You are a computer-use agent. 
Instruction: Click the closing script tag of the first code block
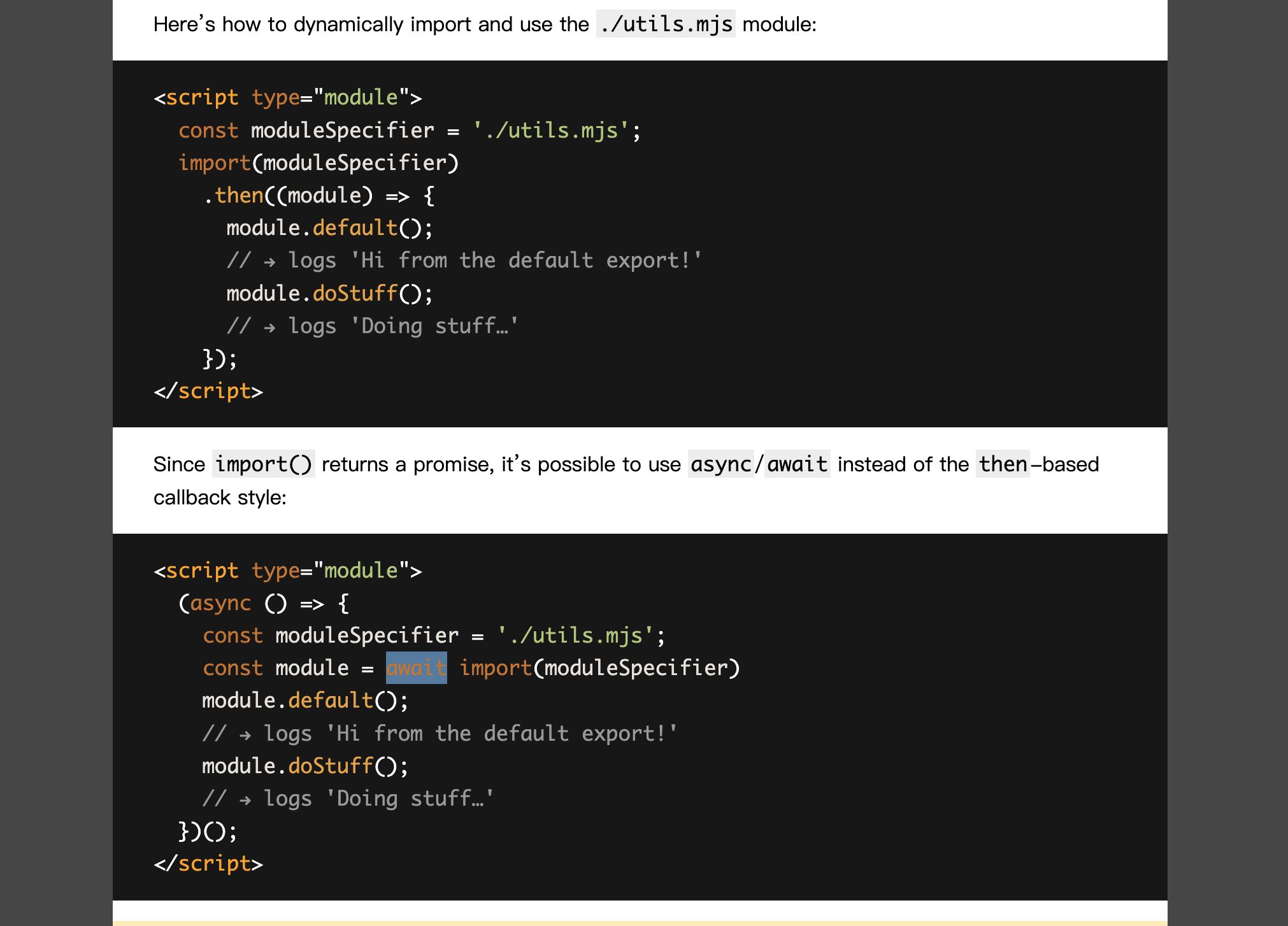(208, 391)
